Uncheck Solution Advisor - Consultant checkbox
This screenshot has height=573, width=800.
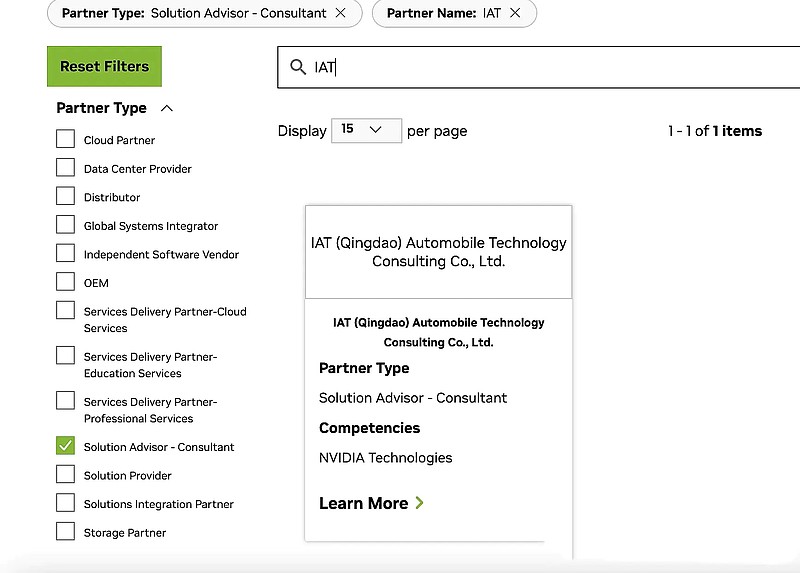point(65,445)
